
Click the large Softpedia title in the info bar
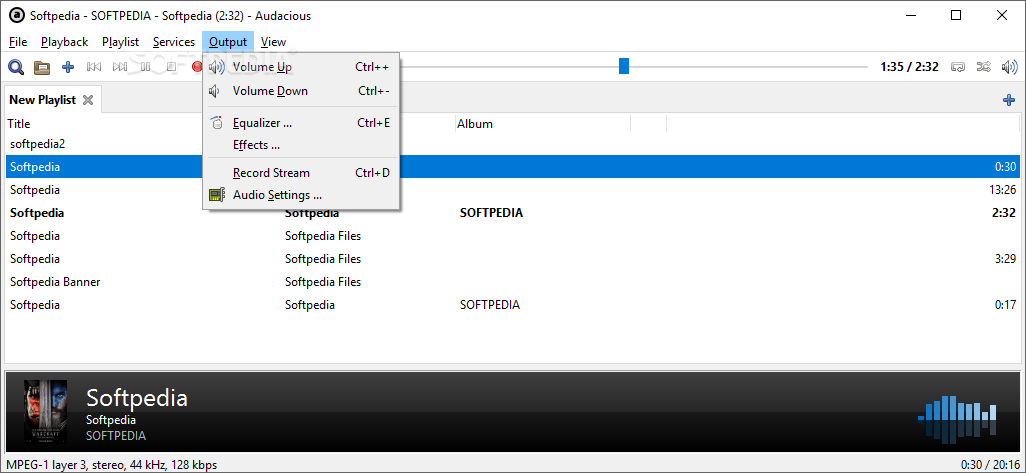pyautogui.click(x=137, y=398)
